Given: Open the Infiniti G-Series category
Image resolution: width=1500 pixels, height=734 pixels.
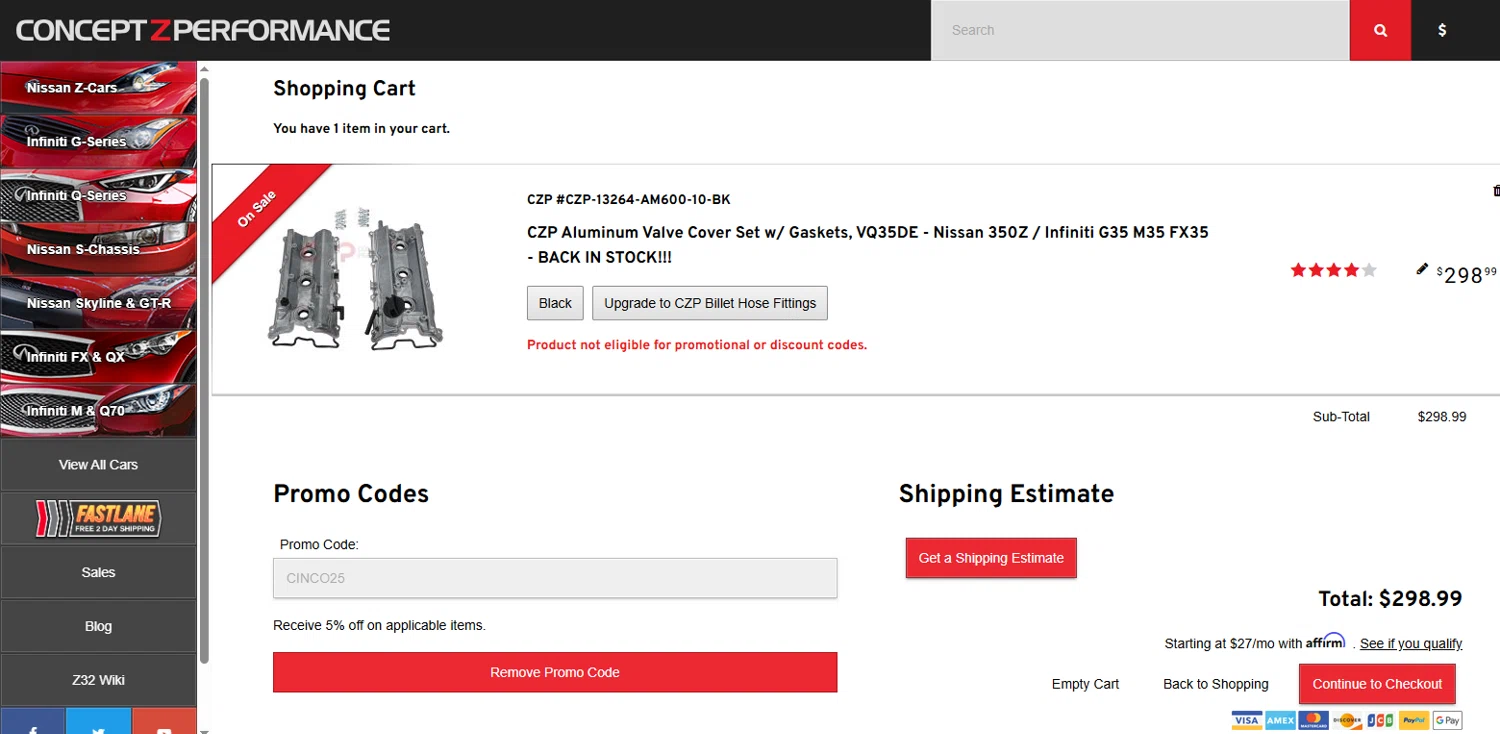Looking at the screenshot, I should (x=98, y=142).
